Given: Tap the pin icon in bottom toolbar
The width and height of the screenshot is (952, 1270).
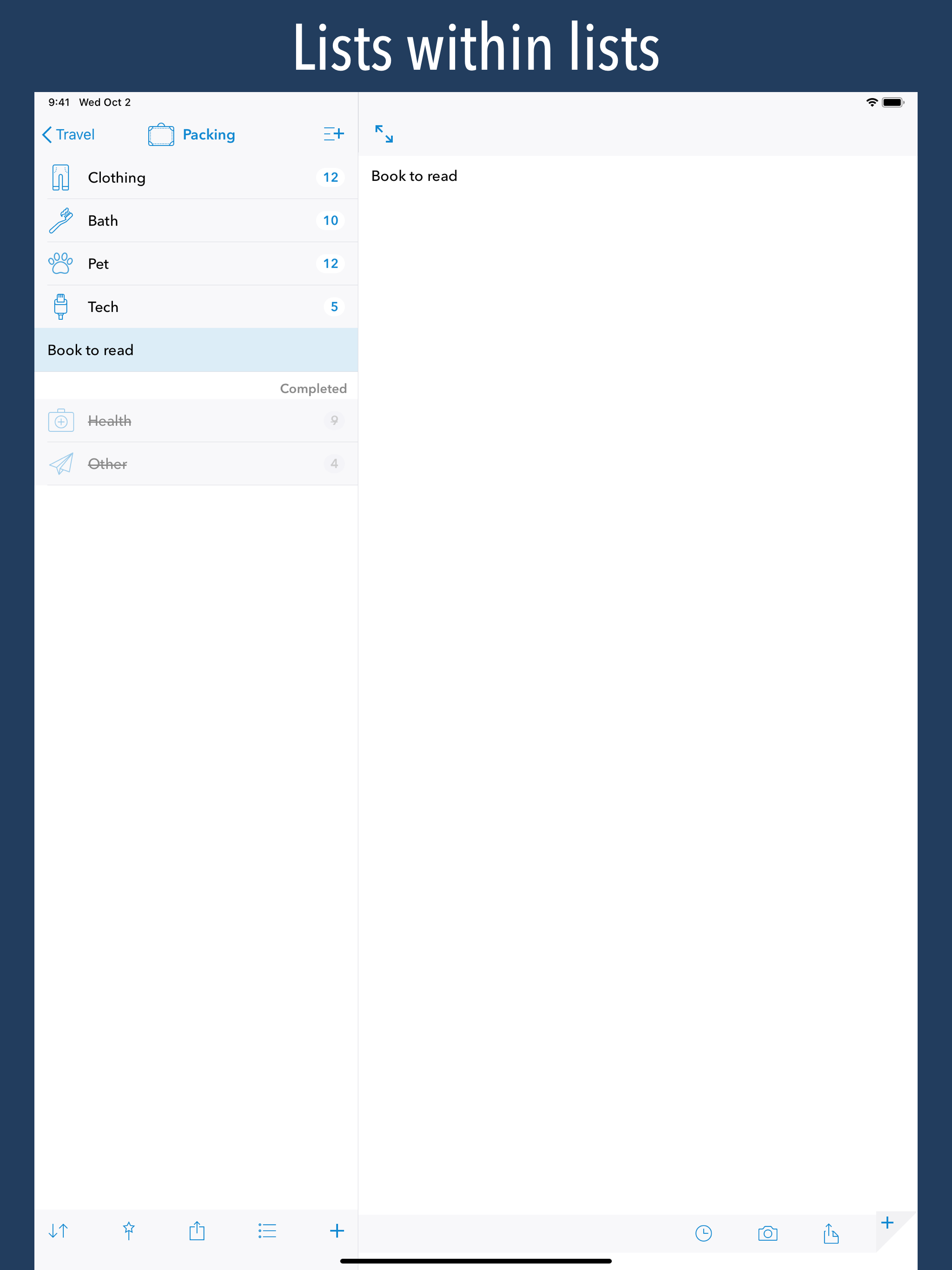Looking at the screenshot, I should 129,1230.
